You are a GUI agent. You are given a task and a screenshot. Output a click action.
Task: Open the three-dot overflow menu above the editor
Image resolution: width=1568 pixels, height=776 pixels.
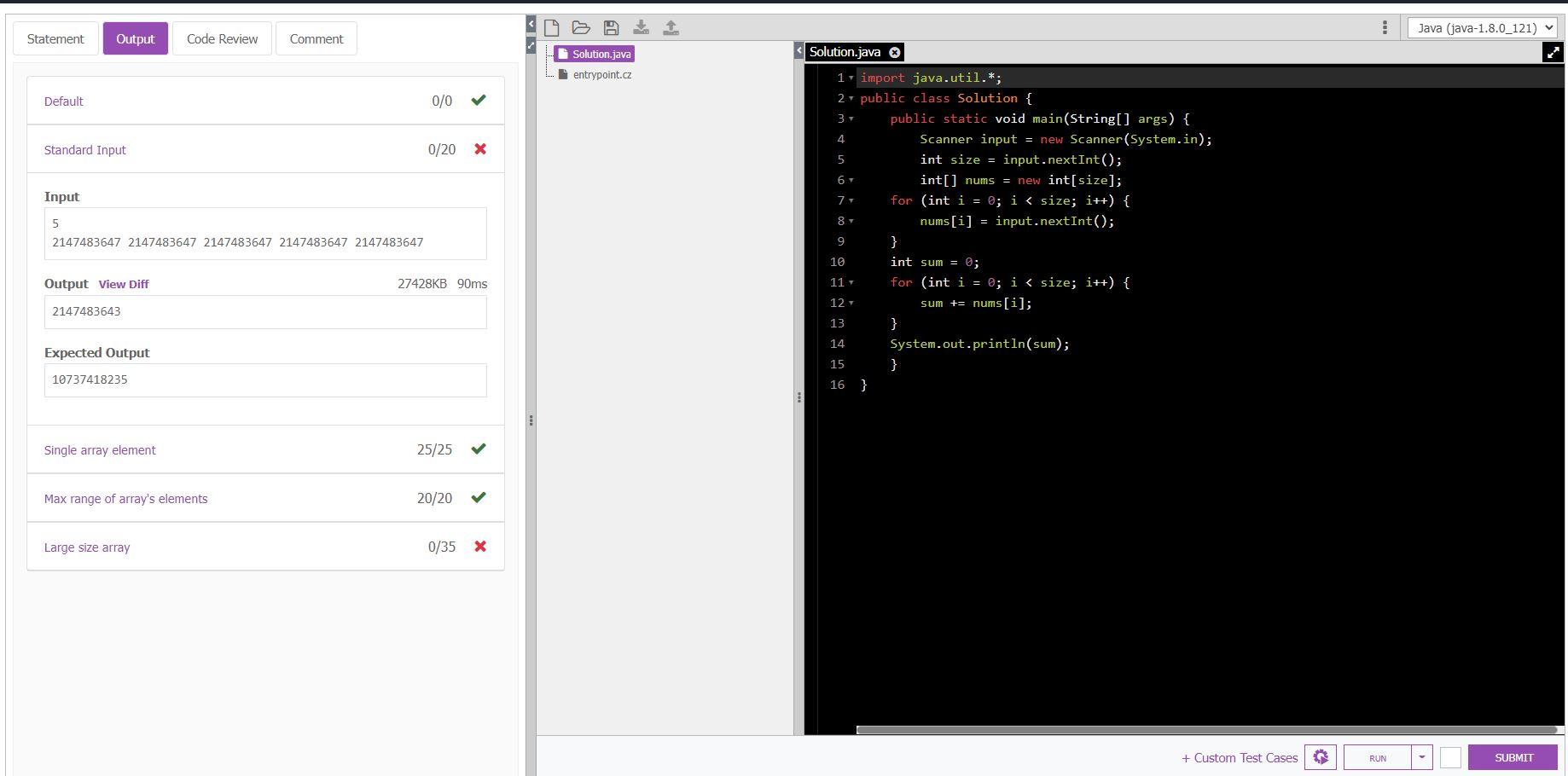pyautogui.click(x=1385, y=28)
